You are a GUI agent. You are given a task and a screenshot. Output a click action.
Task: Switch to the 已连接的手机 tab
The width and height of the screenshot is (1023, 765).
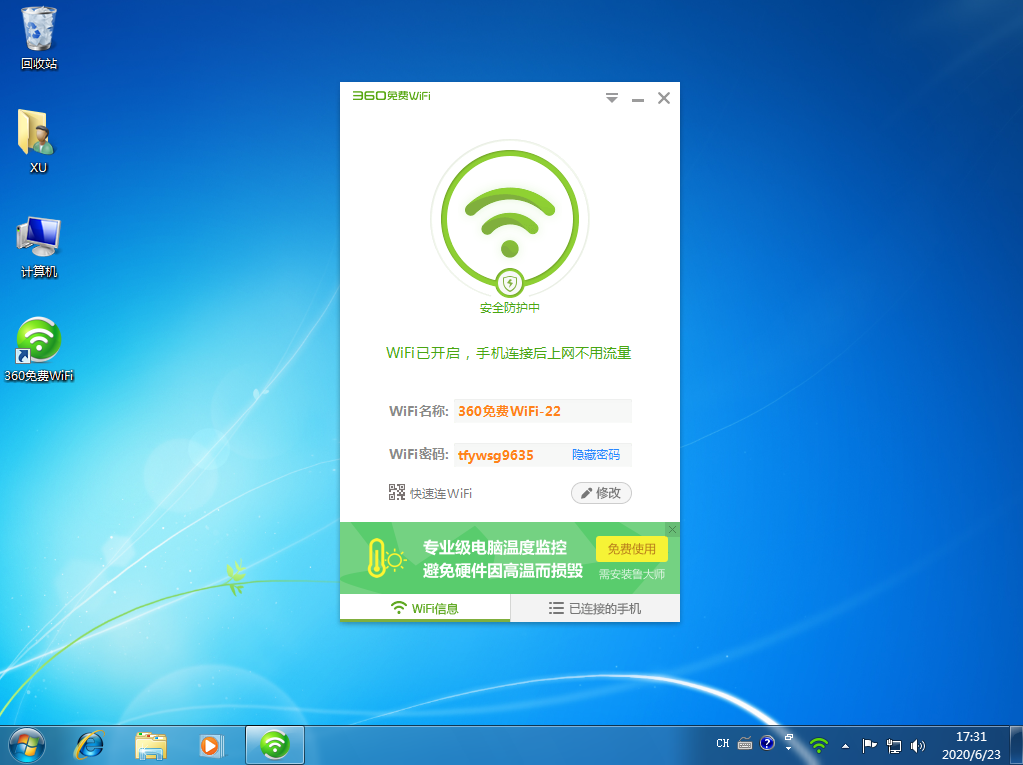point(595,608)
